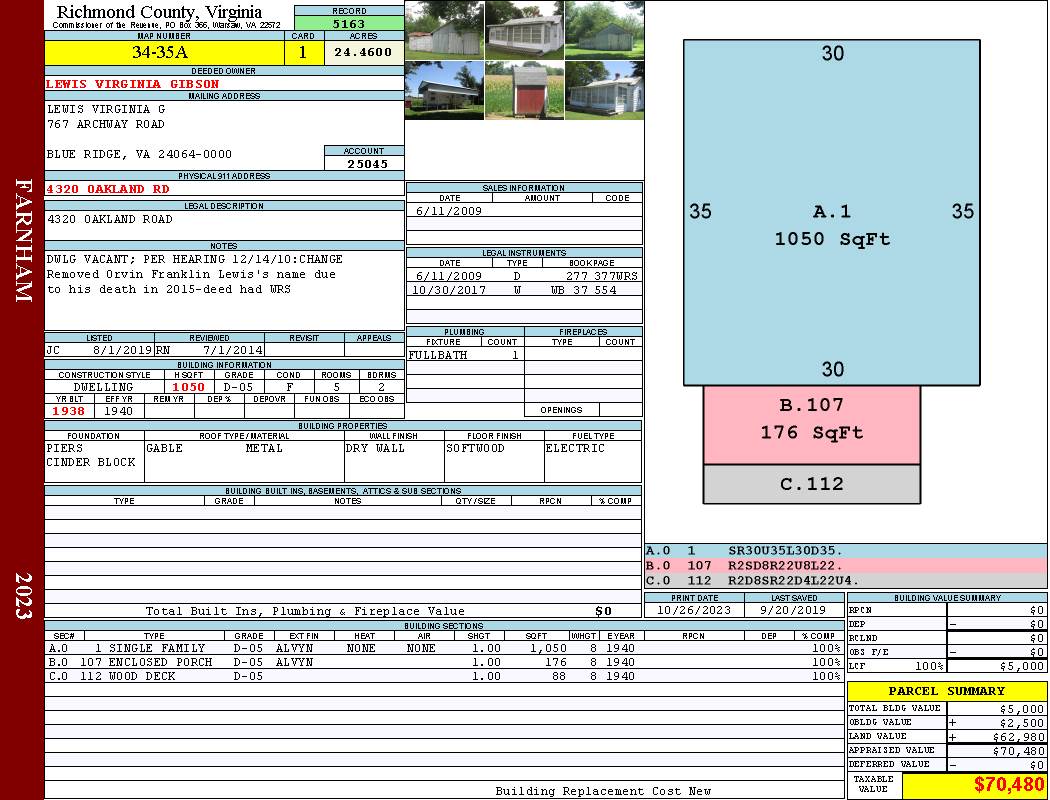Screen dimensions: 1050x800
Task: Select the A.0 Single Family building section row
Action: (x=443, y=648)
